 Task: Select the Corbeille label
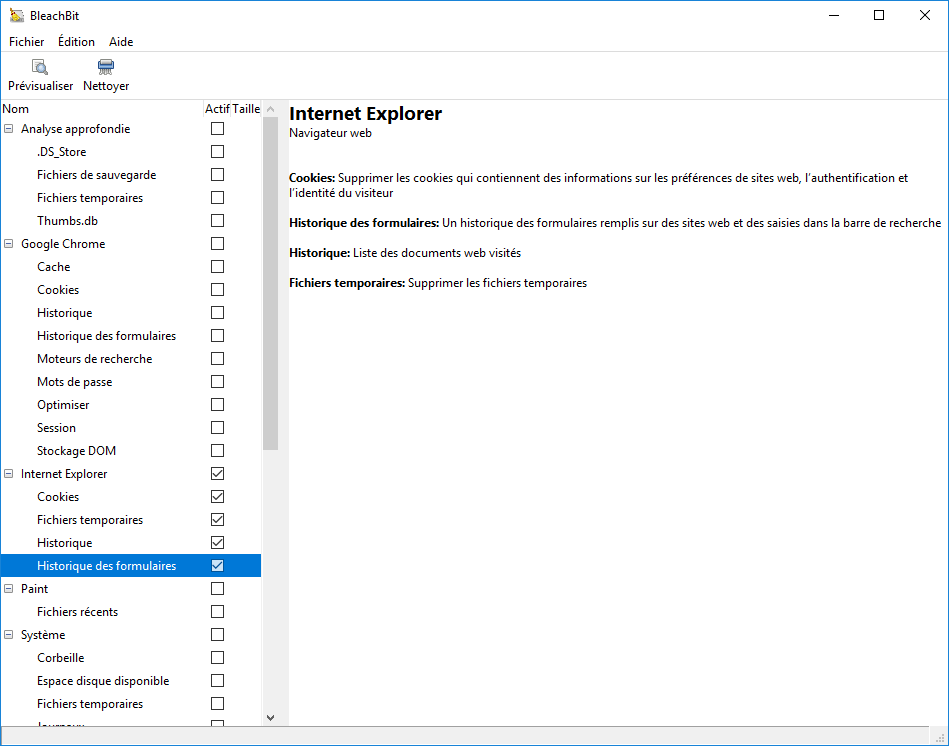(61, 658)
